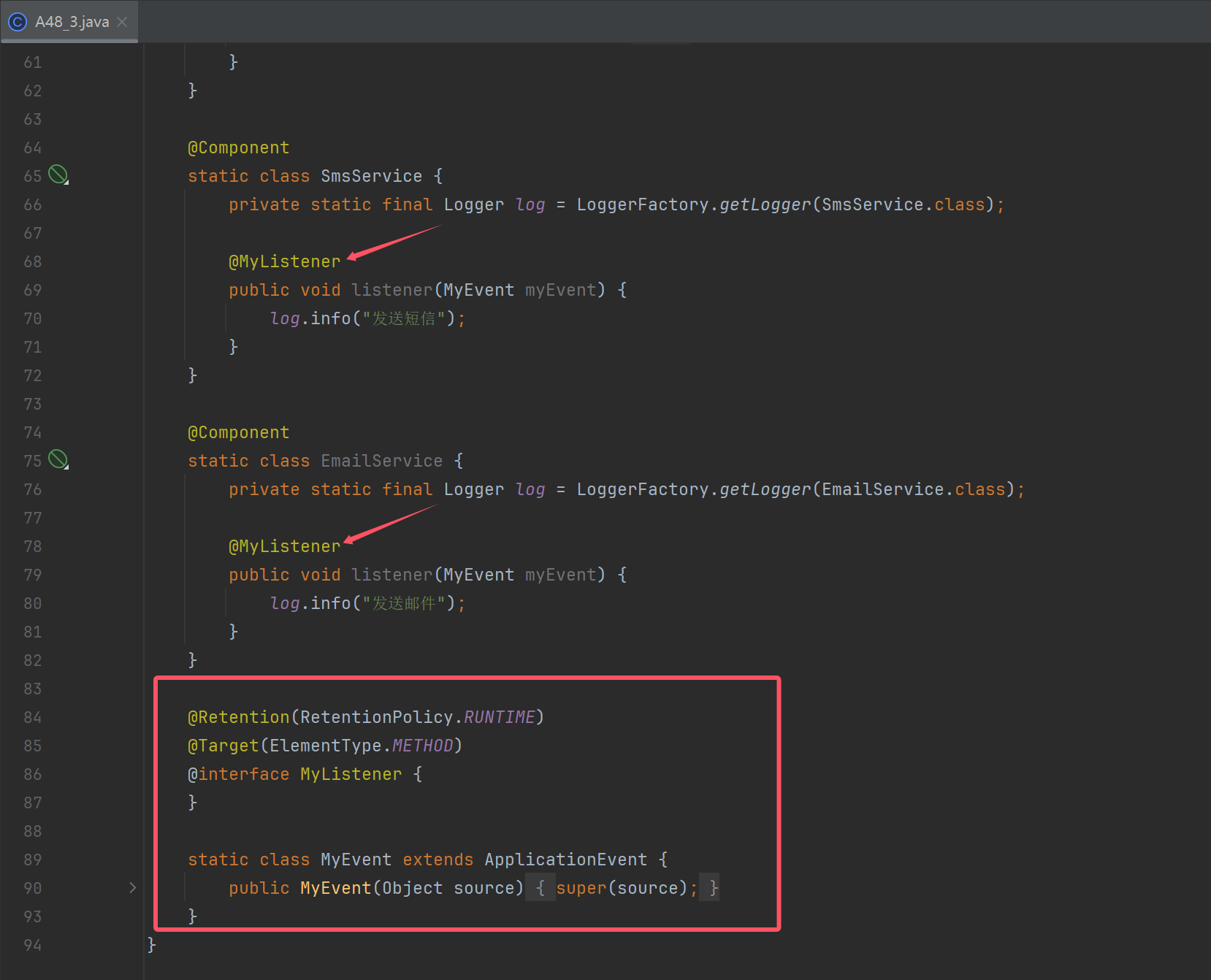Click the SmsService class name declaration
This screenshot has height=980, width=1211.
(371, 176)
